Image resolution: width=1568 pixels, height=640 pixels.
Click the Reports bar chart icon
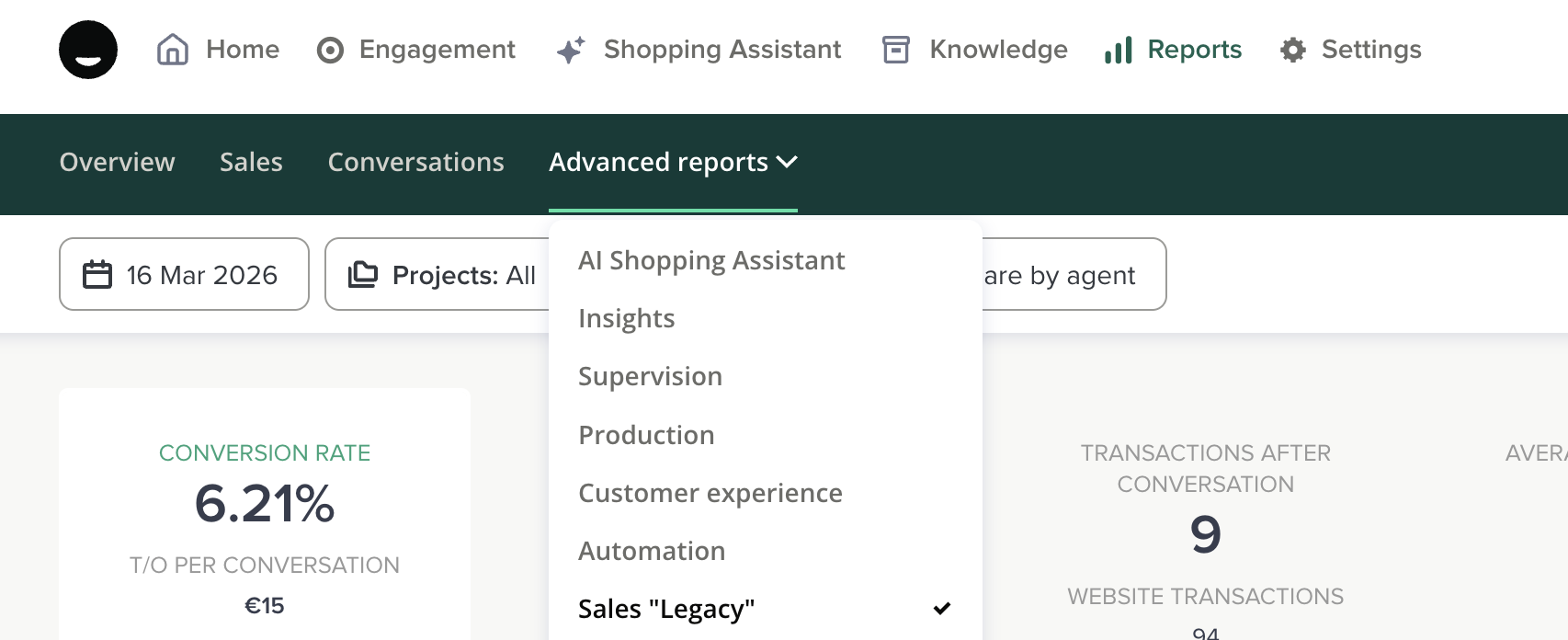[1118, 50]
